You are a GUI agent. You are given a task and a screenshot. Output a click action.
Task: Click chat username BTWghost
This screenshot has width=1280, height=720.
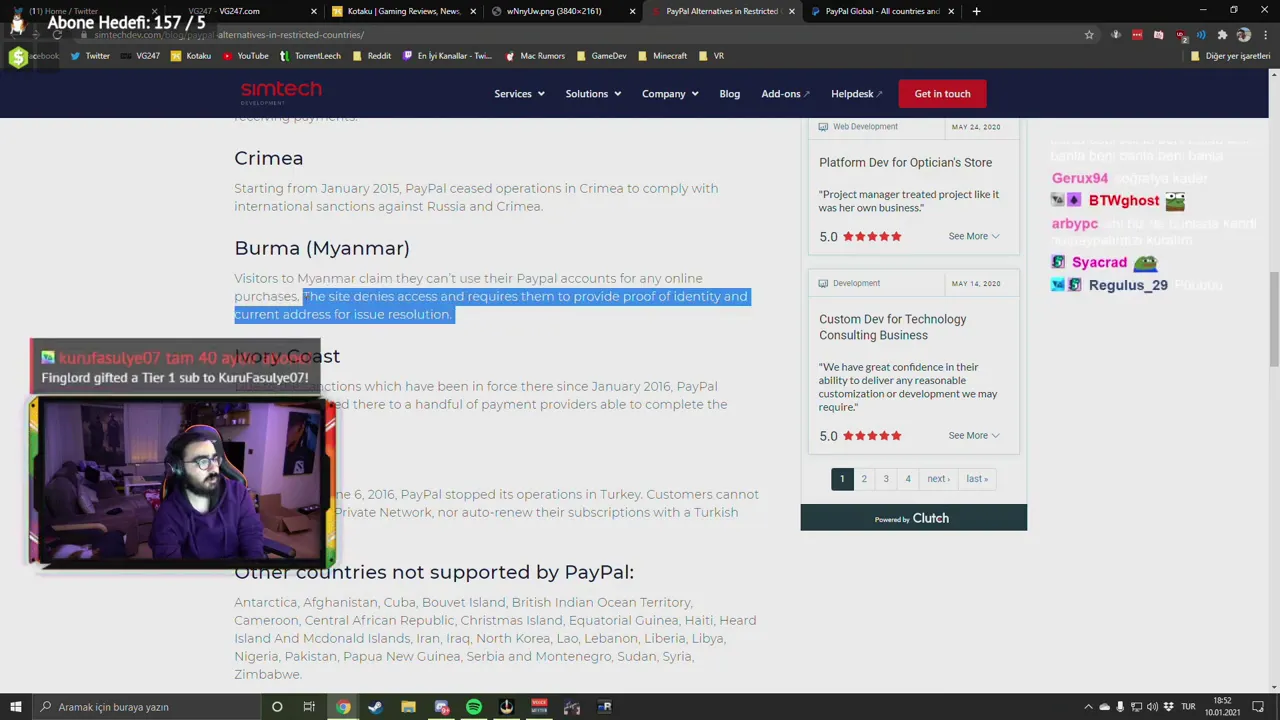click(1124, 200)
